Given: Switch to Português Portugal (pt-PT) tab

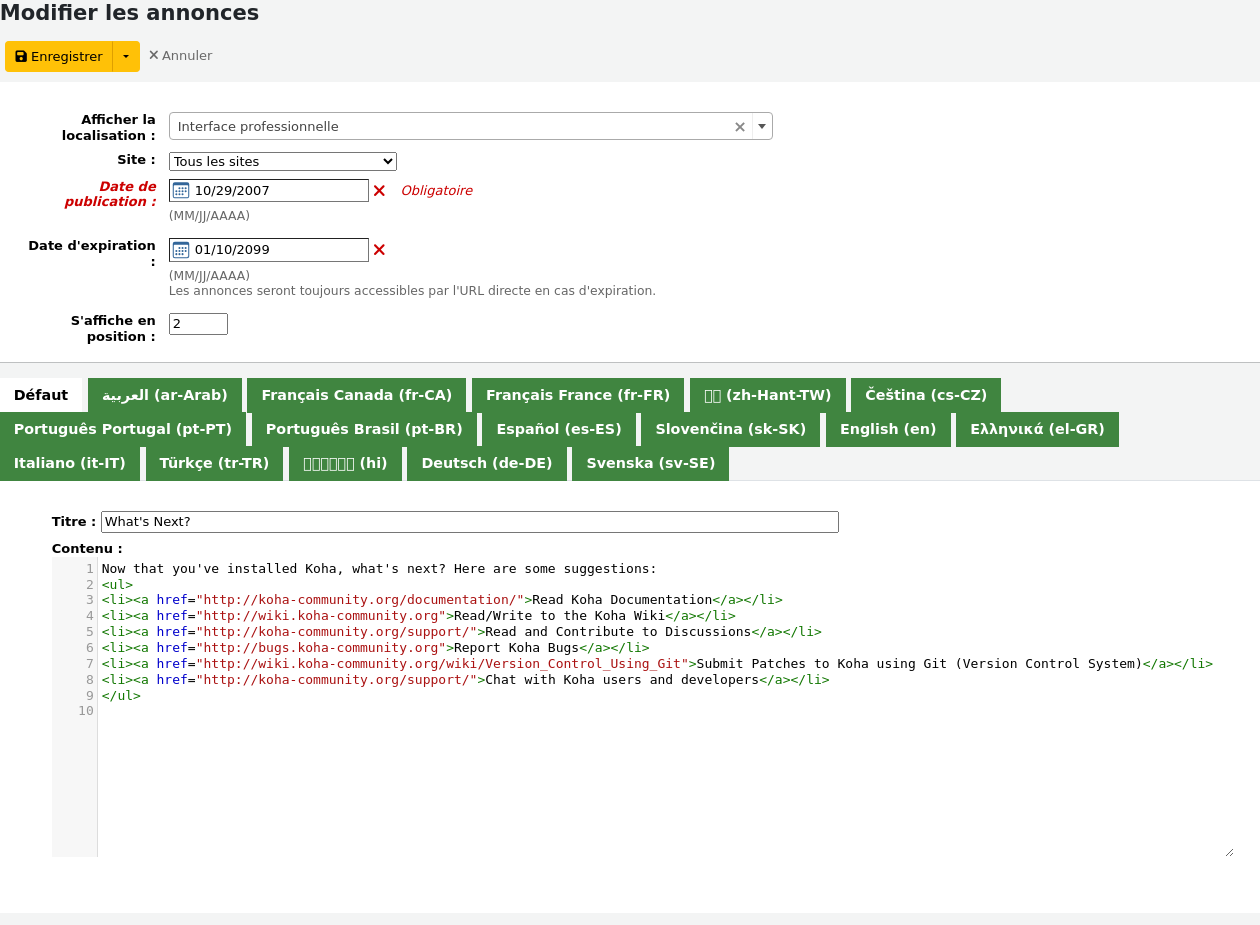Looking at the screenshot, I should click(x=123, y=429).
